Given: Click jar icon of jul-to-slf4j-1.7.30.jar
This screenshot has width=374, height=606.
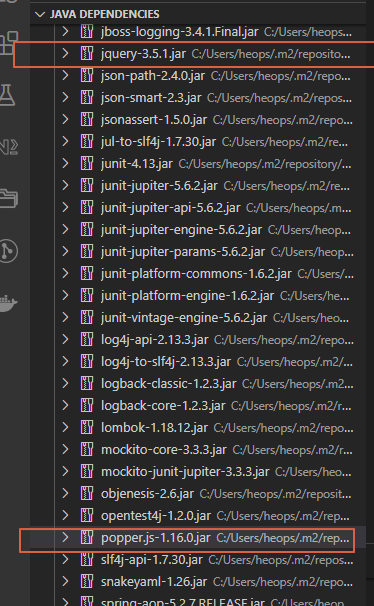Looking at the screenshot, I should pyautogui.click(x=87, y=141).
